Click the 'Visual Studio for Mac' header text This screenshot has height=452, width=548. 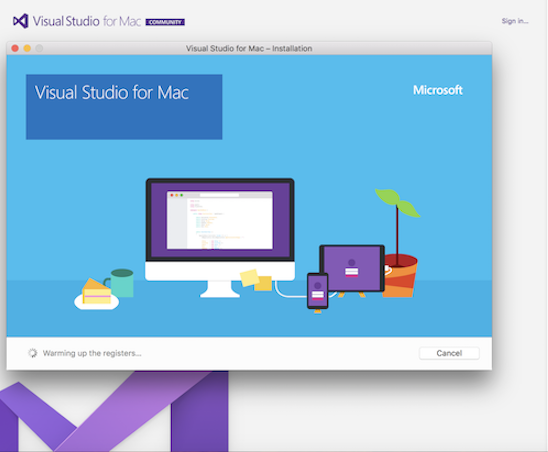point(87,21)
